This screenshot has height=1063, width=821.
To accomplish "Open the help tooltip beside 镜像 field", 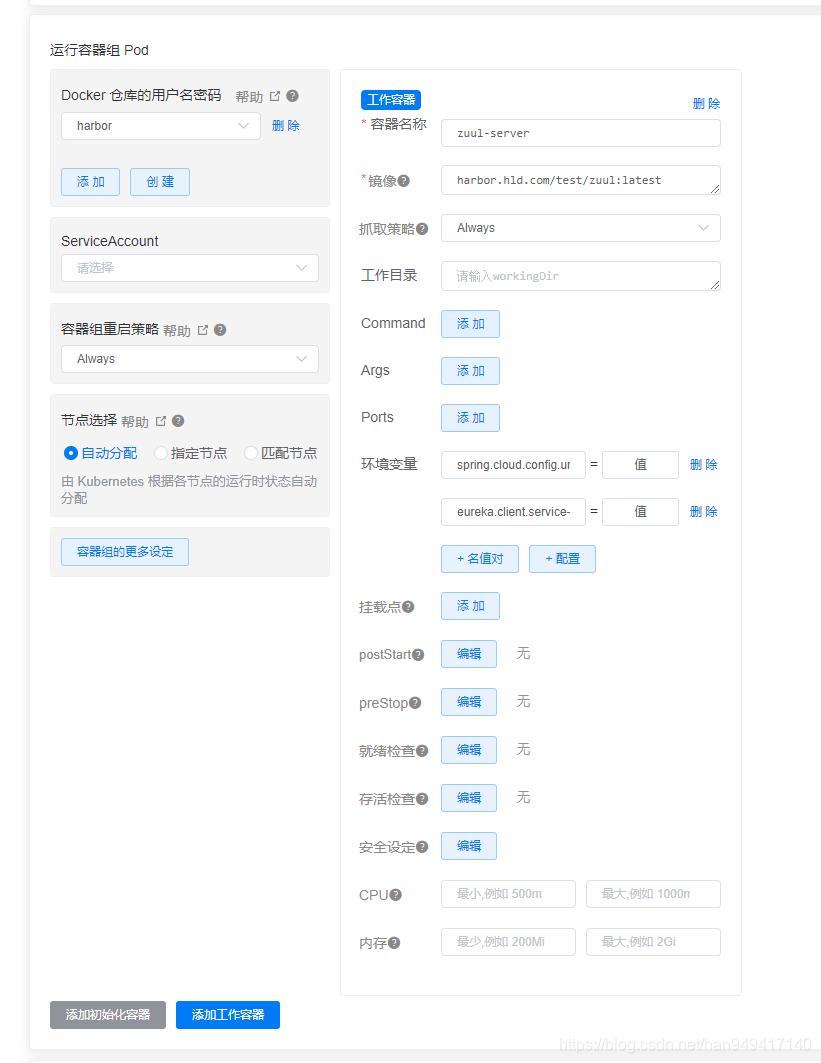I will tap(404, 181).
